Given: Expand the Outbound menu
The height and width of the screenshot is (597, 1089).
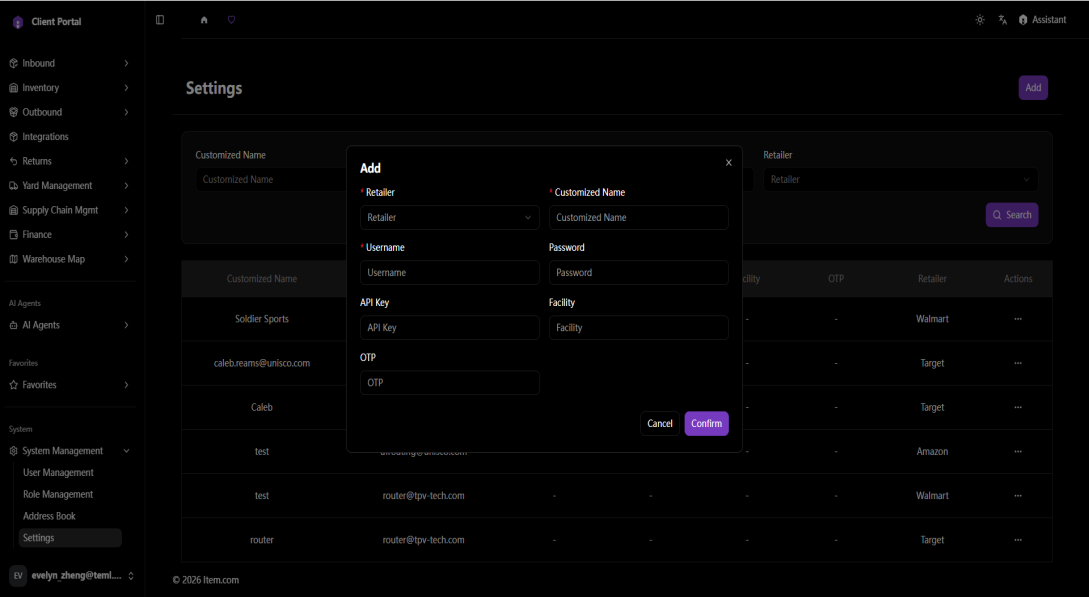Looking at the screenshot, I should click(x=69, y=112).
